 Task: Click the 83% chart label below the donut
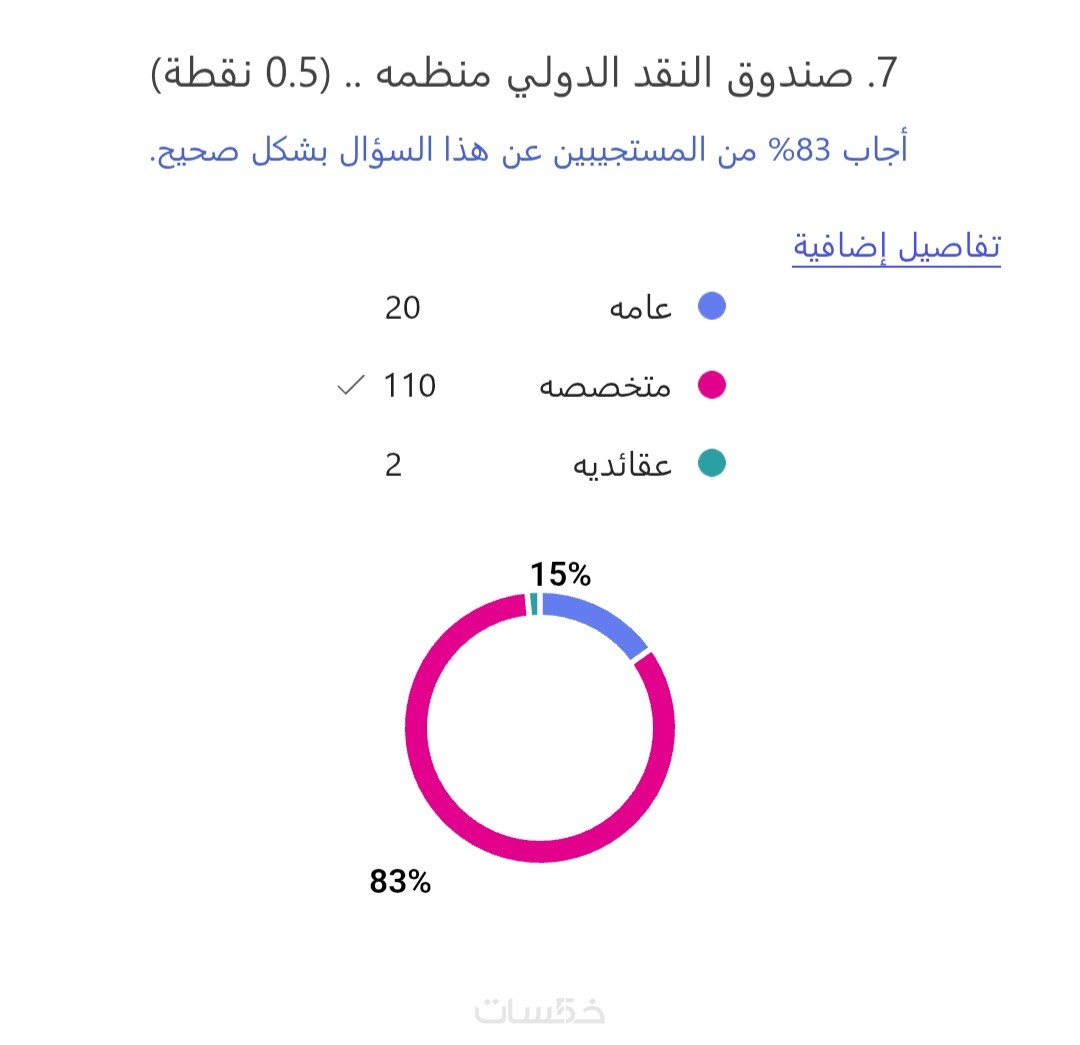point(400,881)
